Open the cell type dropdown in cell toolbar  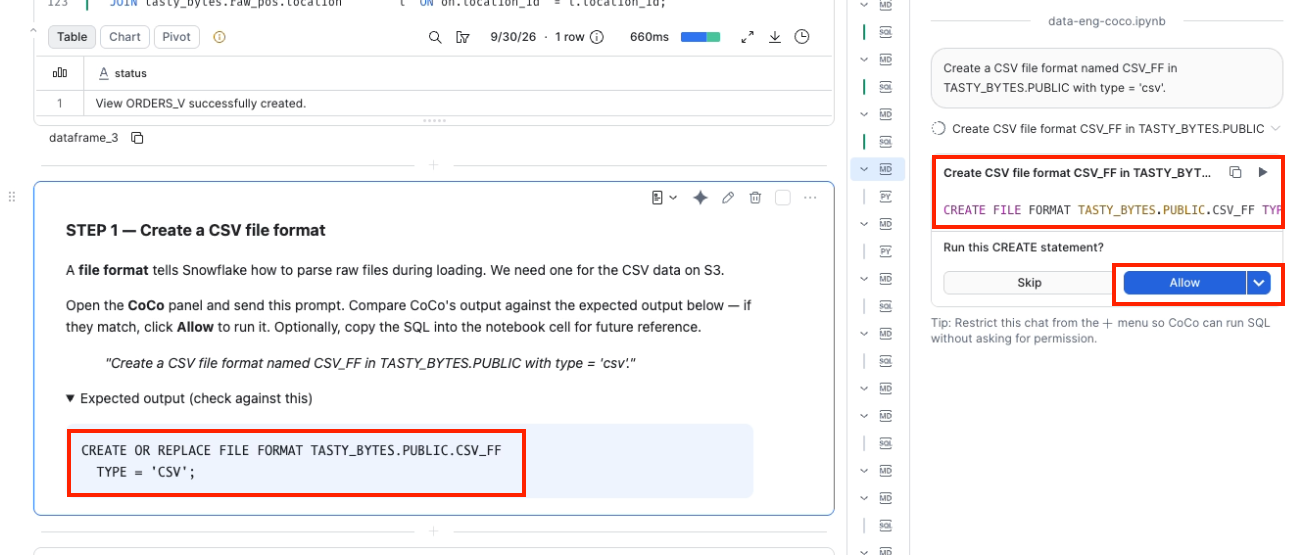664,198
